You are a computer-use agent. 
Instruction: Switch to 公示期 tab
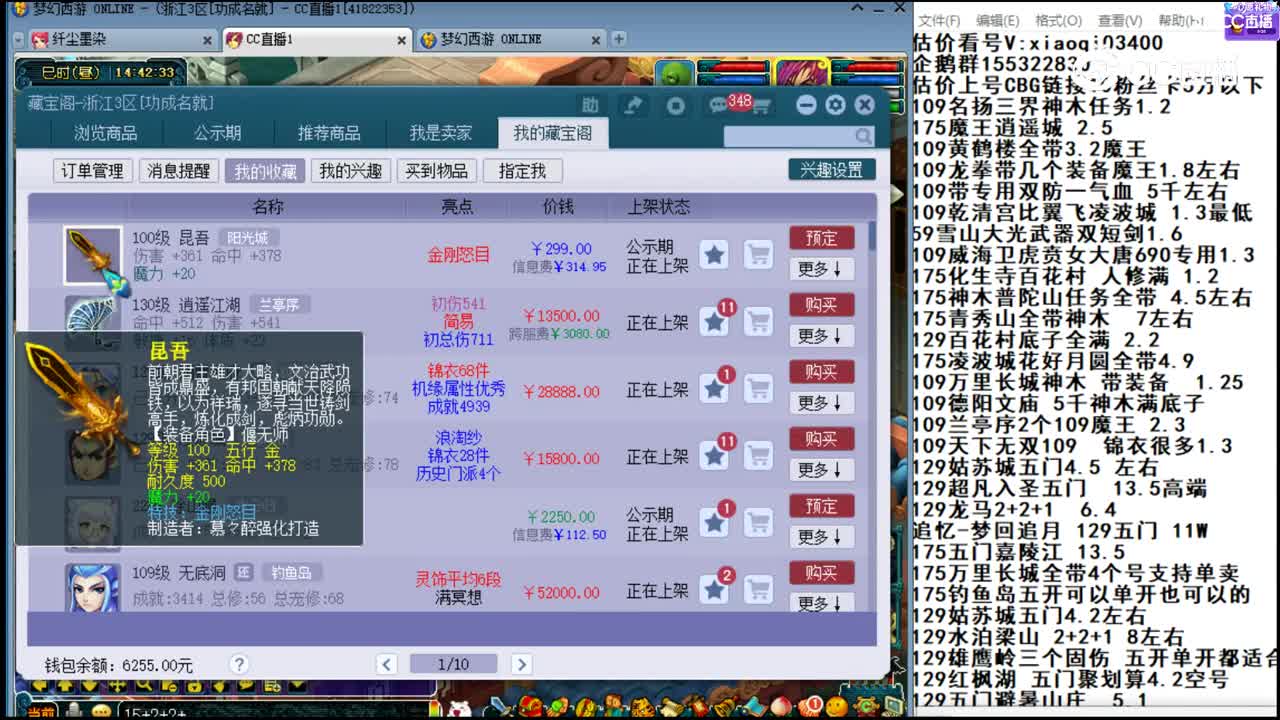point(218,133)
